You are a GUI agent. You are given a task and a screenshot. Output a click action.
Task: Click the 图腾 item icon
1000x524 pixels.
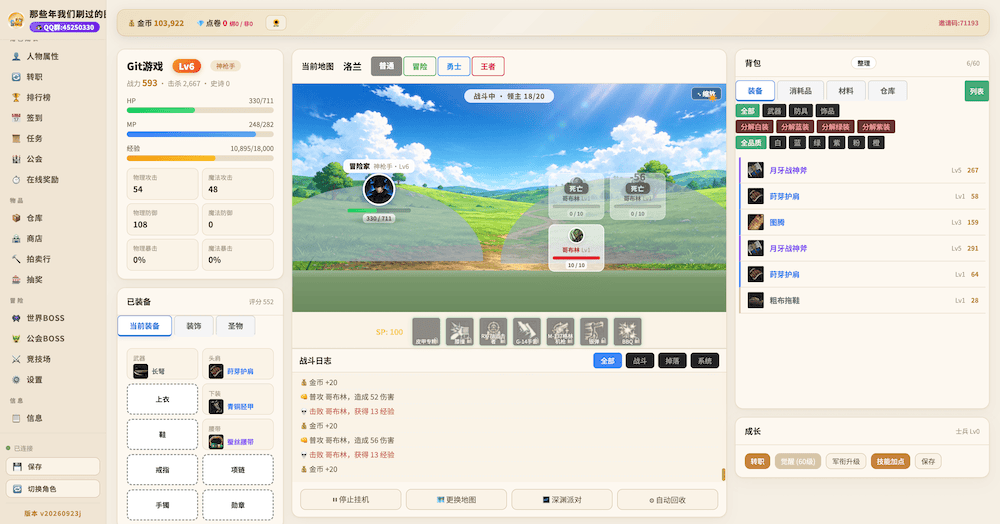pyautogui.click(x=756, y=222)
